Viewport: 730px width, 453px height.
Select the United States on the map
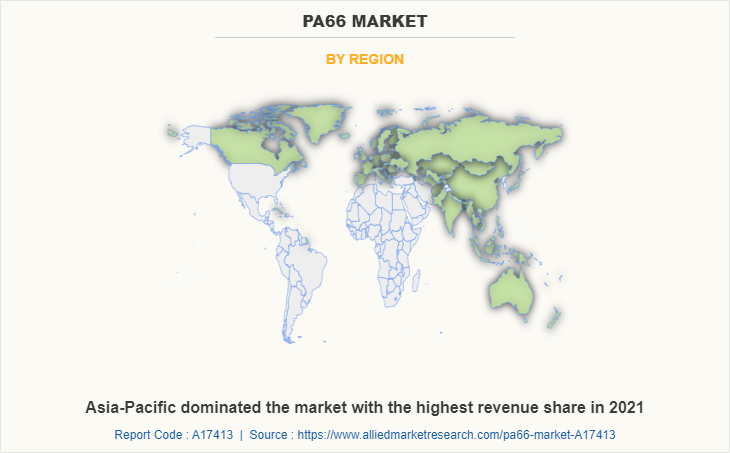[x=254, y=179]
